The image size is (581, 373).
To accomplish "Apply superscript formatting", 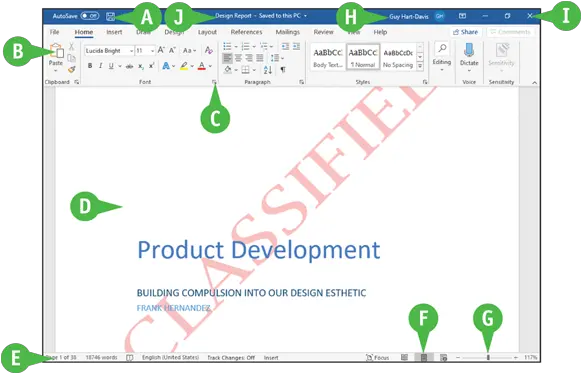I will point(152,66).
